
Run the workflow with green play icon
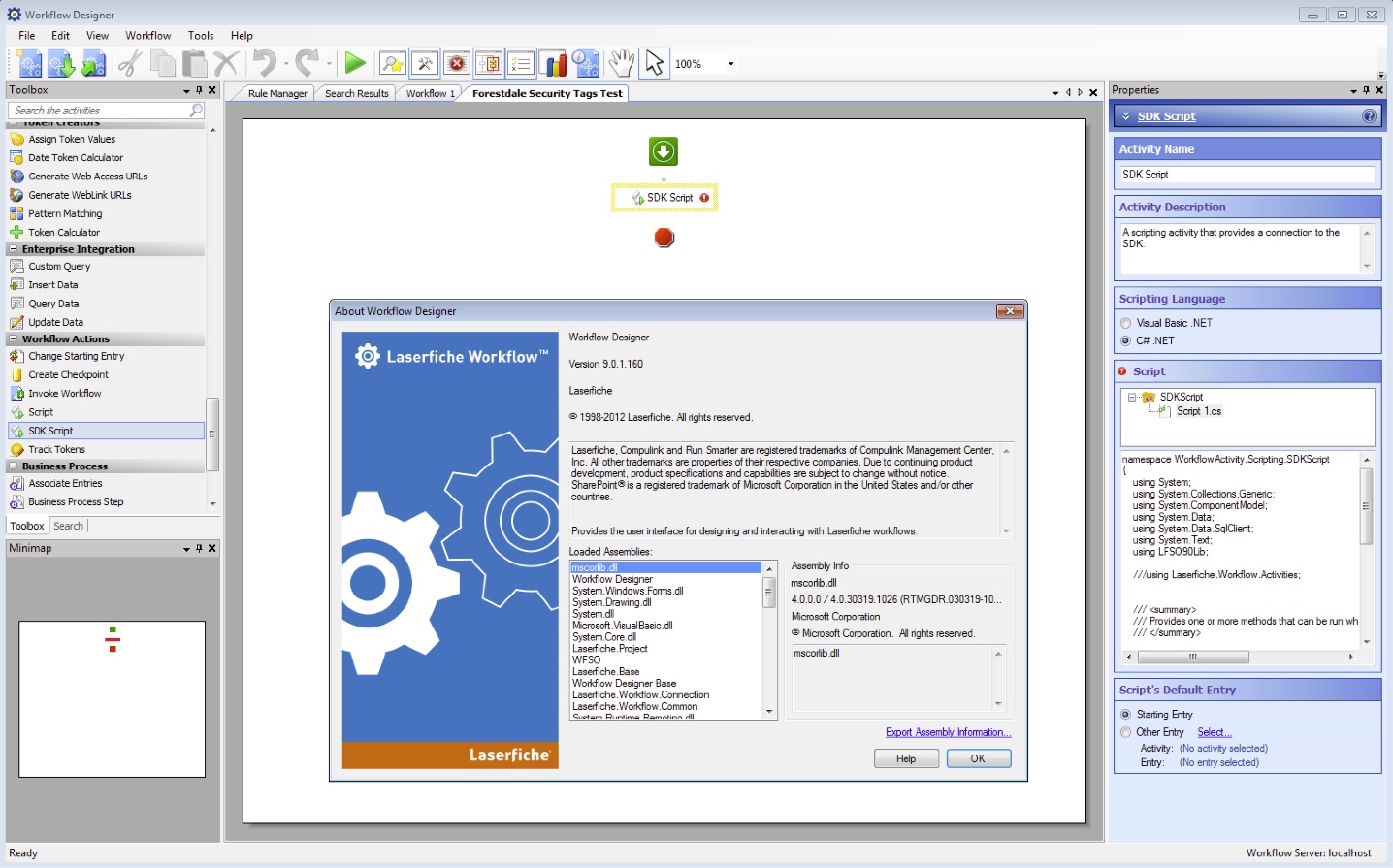click(x=355, y=64)
